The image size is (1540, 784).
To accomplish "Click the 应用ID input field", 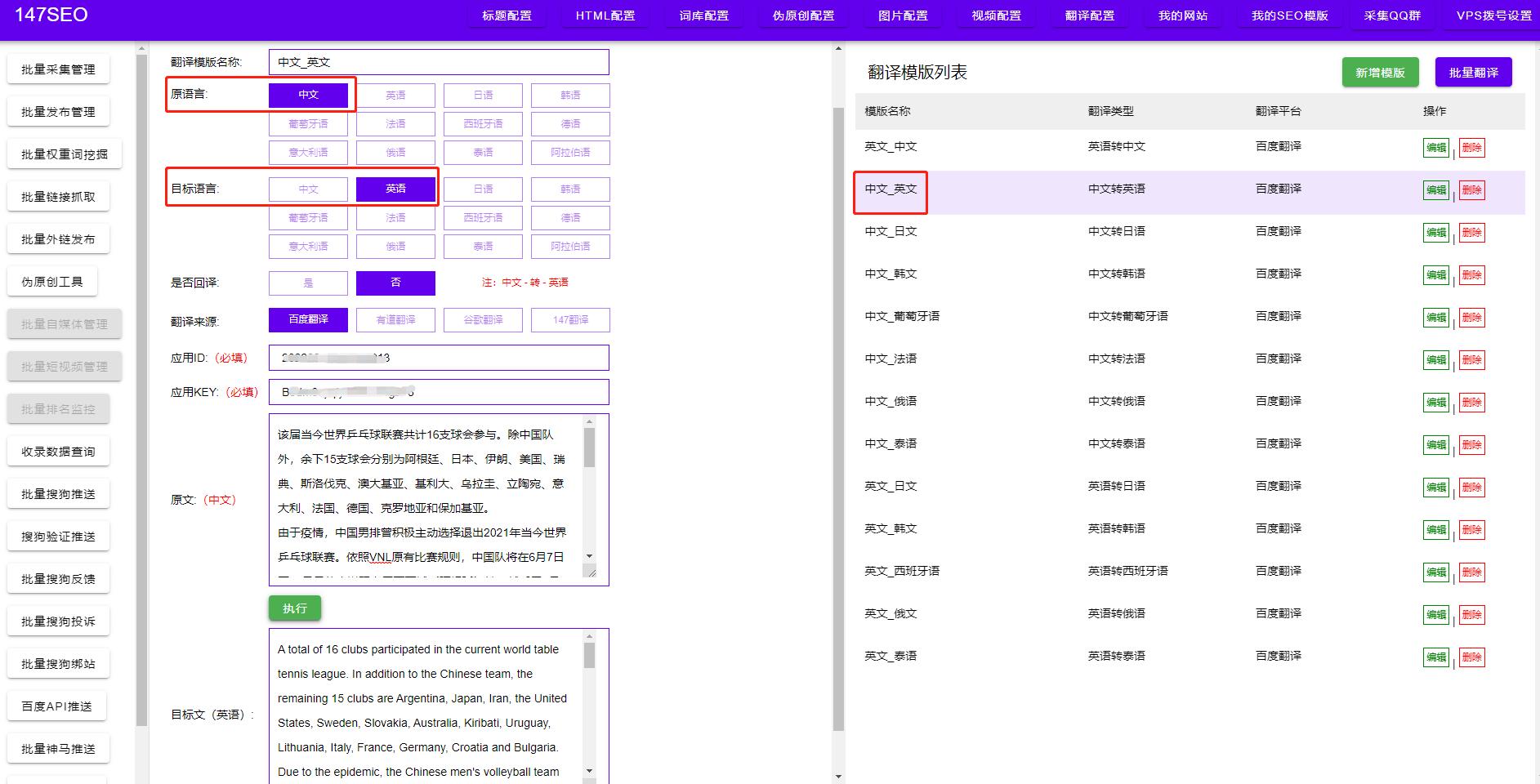I will click(438, 358).
